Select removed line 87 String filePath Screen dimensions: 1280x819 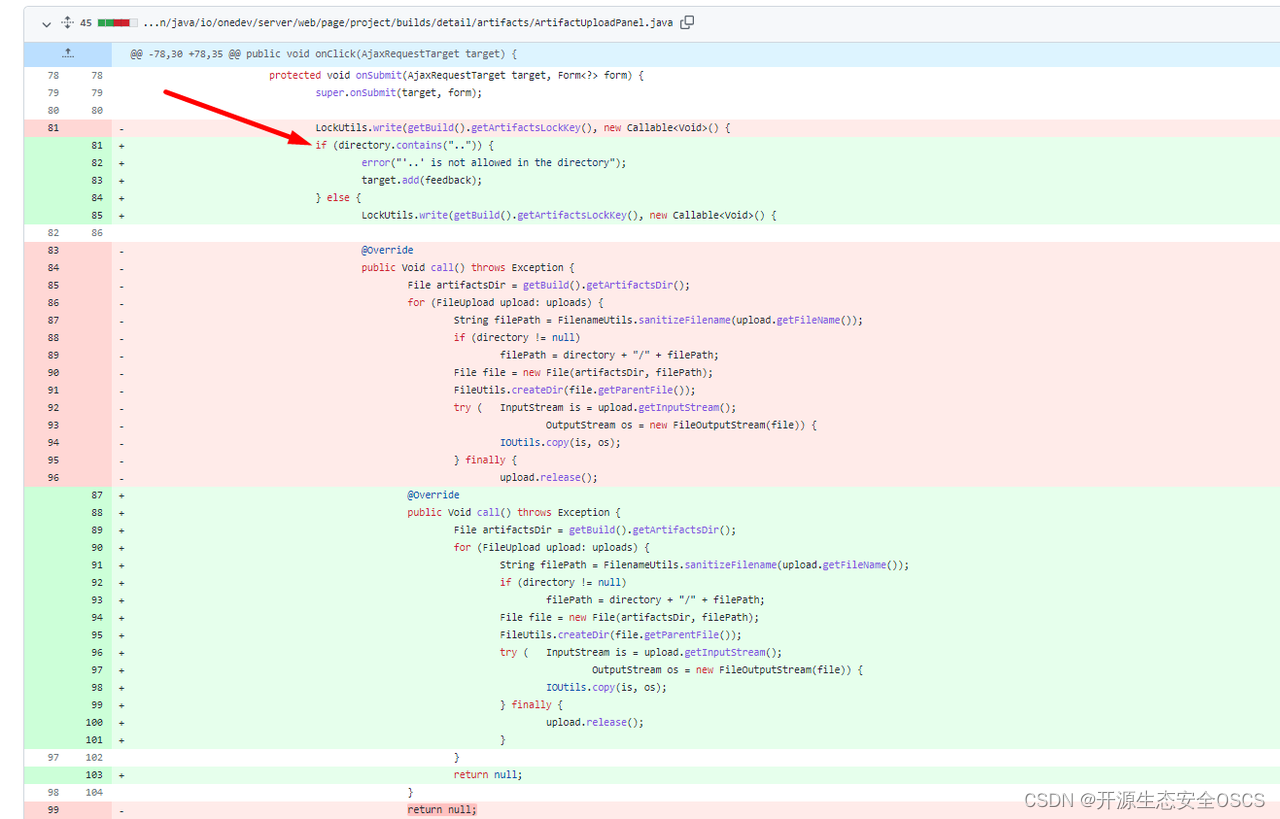pyautogui.click(x=658, y=320)
